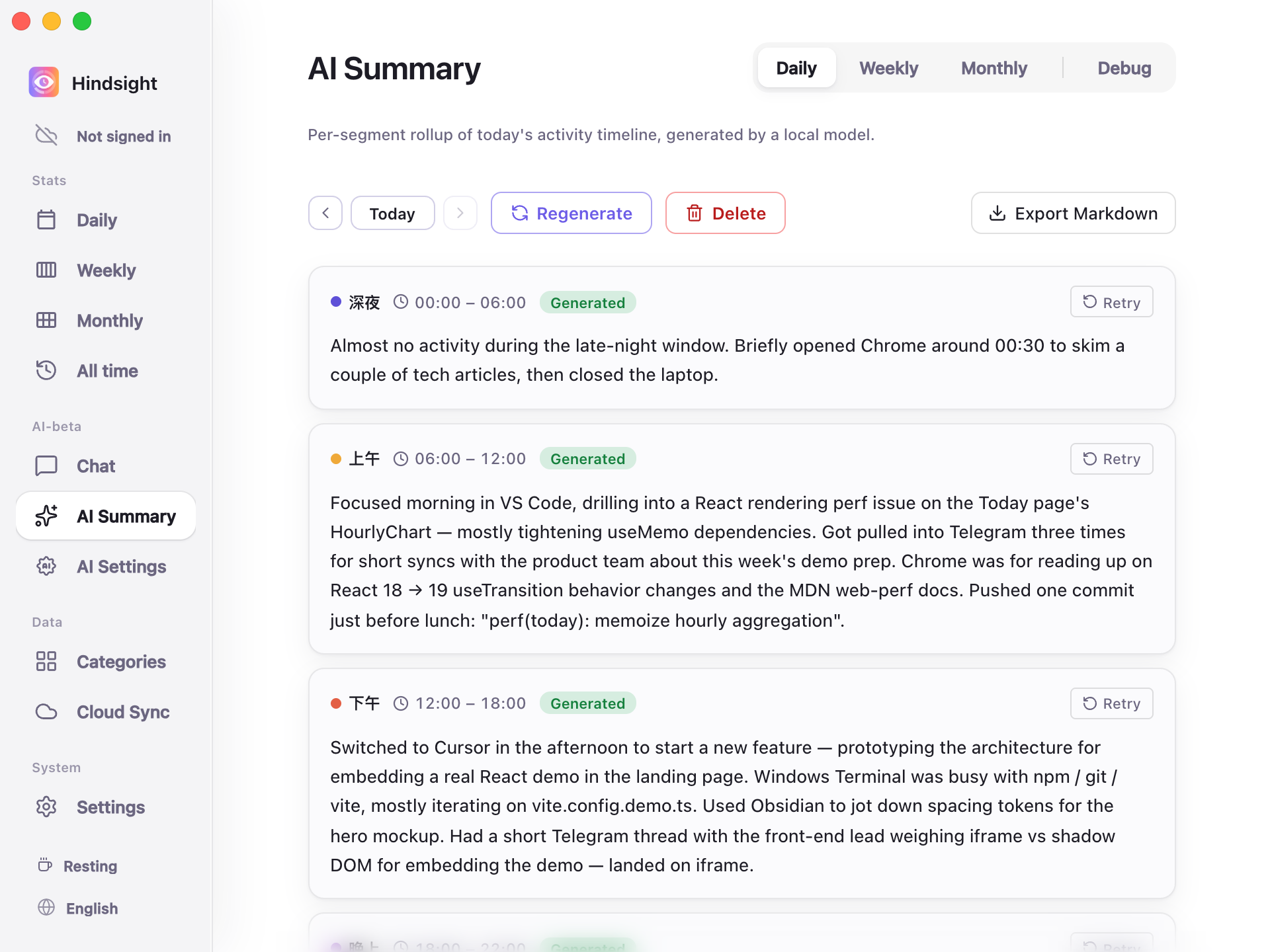Open Daily stats calendar icon in sidebar
This screenshot has width=1270, height=952.
point(46,219)
